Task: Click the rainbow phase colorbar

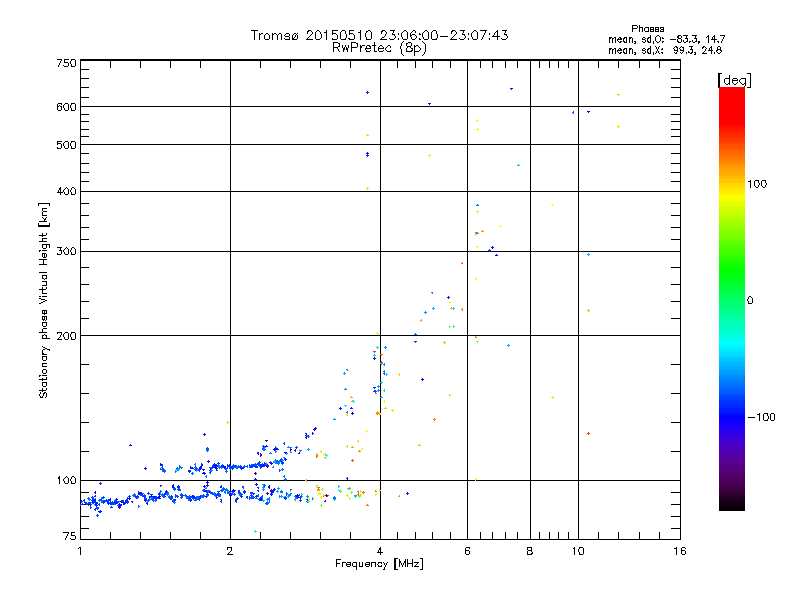Action: (732, 299)
